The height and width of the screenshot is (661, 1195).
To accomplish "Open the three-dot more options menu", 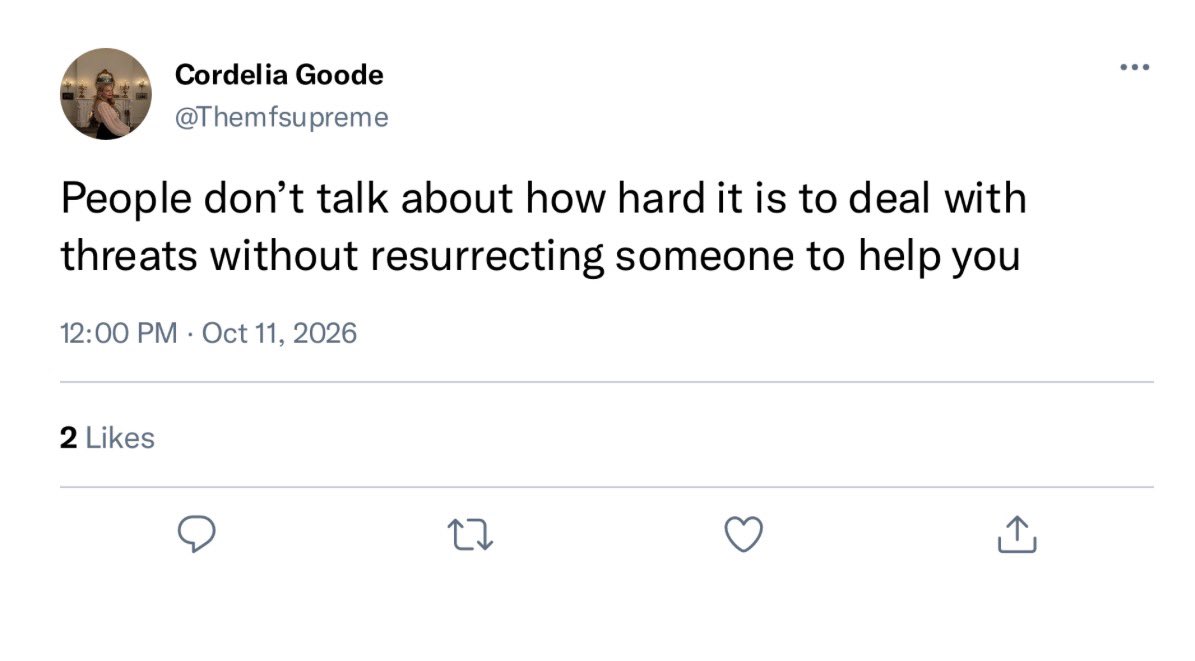I will (1135, 67).
